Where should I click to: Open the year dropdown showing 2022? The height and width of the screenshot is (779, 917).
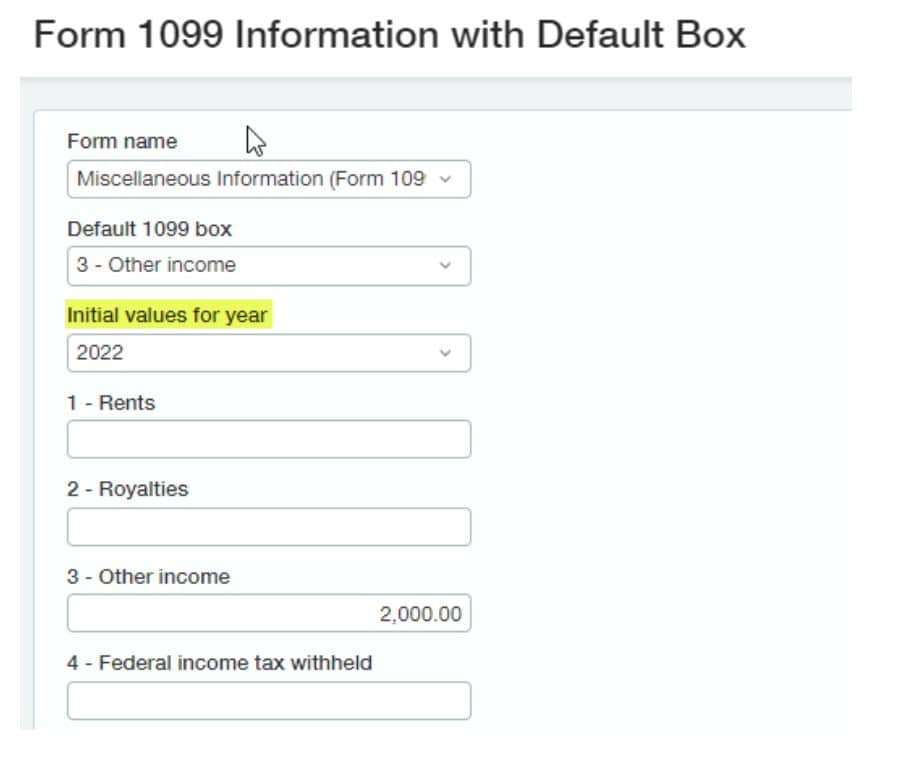pos(268,352)
